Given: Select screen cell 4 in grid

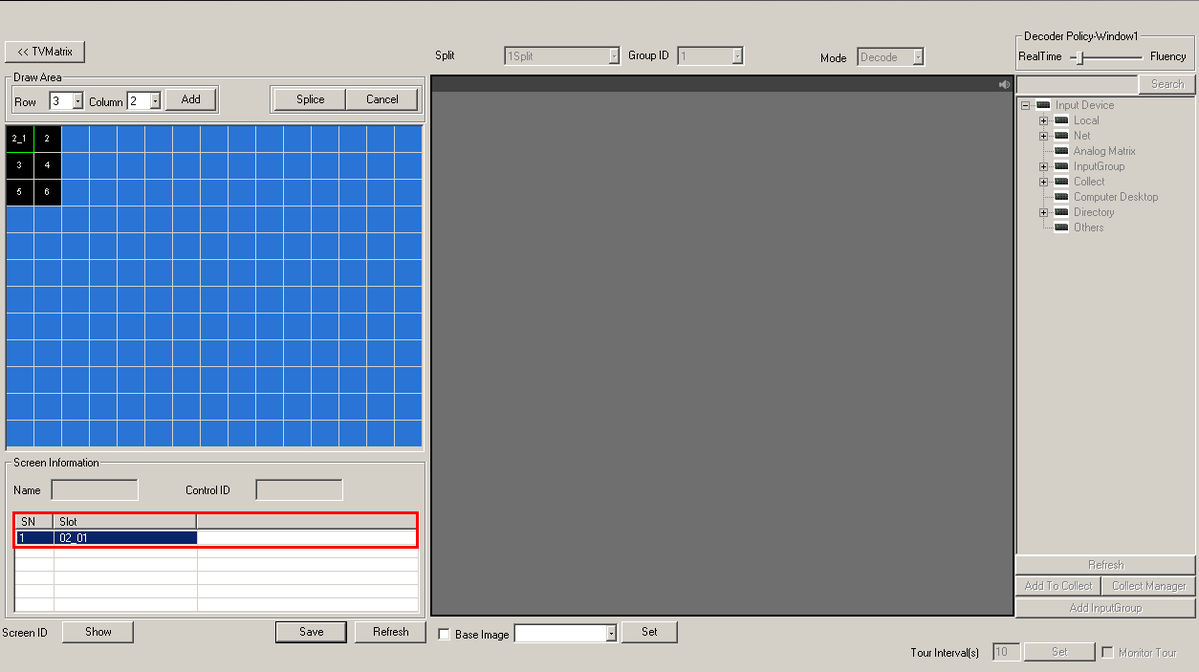Looking at the screenshot, I should [47, 165].
